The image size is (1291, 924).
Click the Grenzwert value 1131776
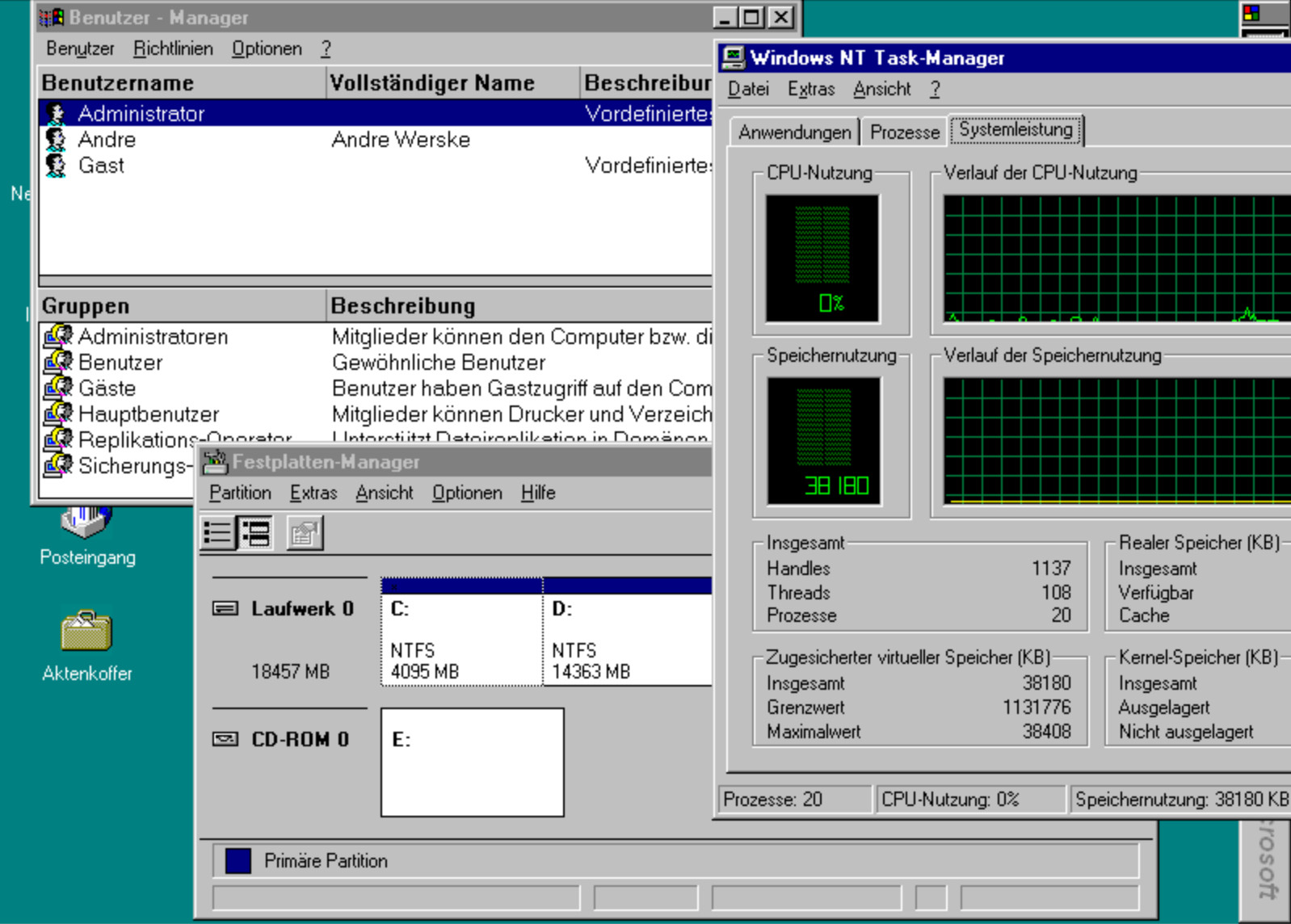click(1037, 708)
